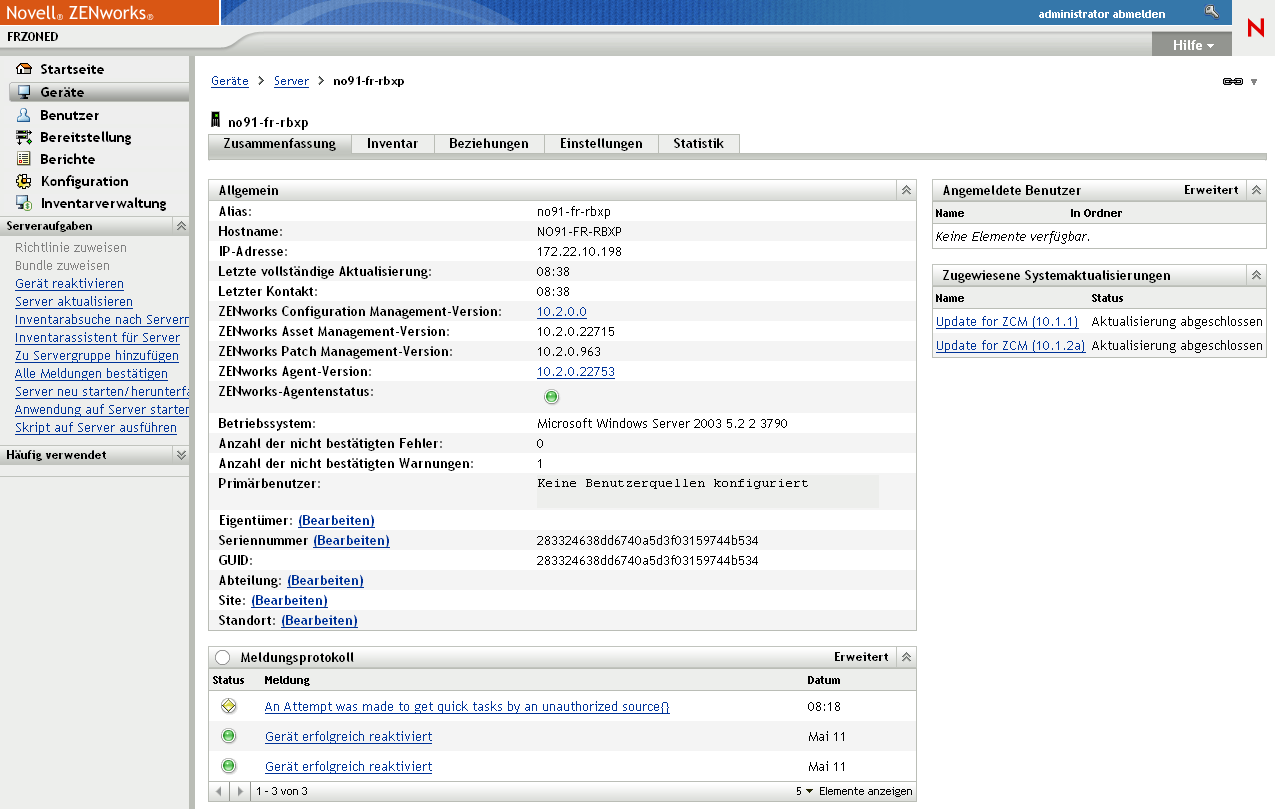1275x809 pixels.
Task: Click the wrench icon in top bar
Action: (x=1212, y=13)
